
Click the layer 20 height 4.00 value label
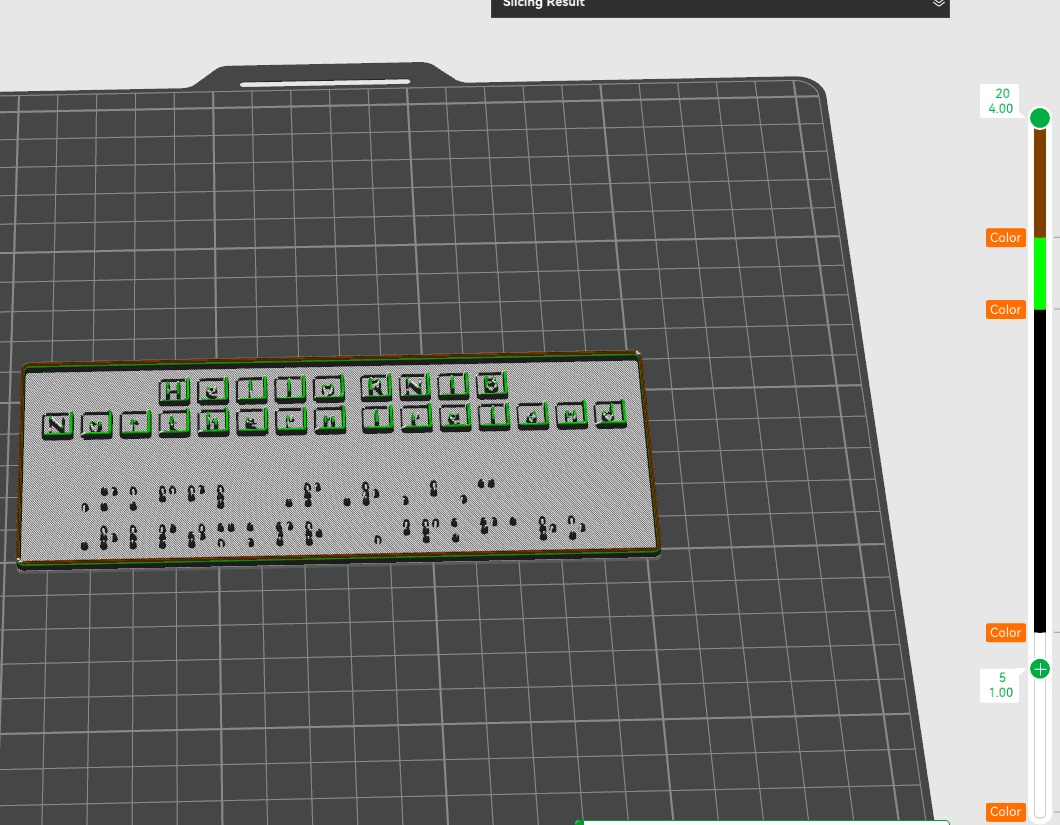pos(1001,101)
